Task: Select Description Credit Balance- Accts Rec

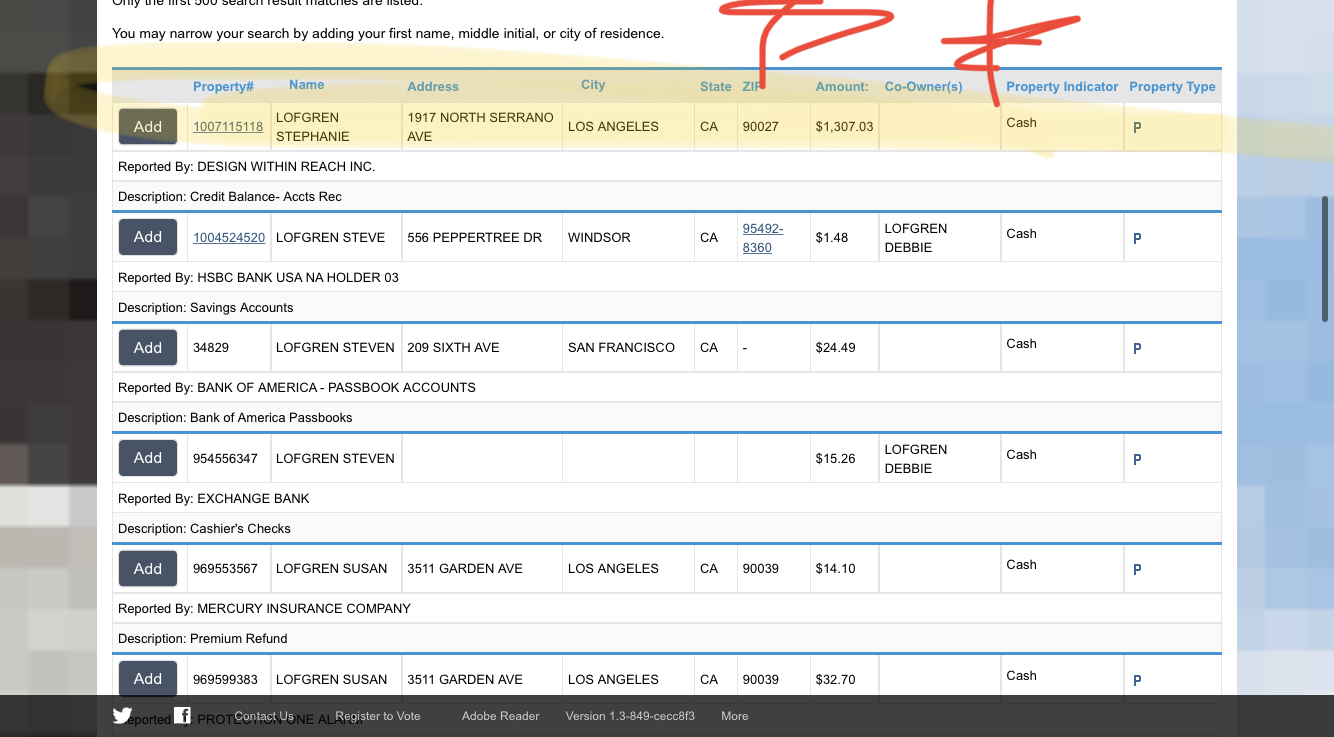Action: click(x=230, y=197)
